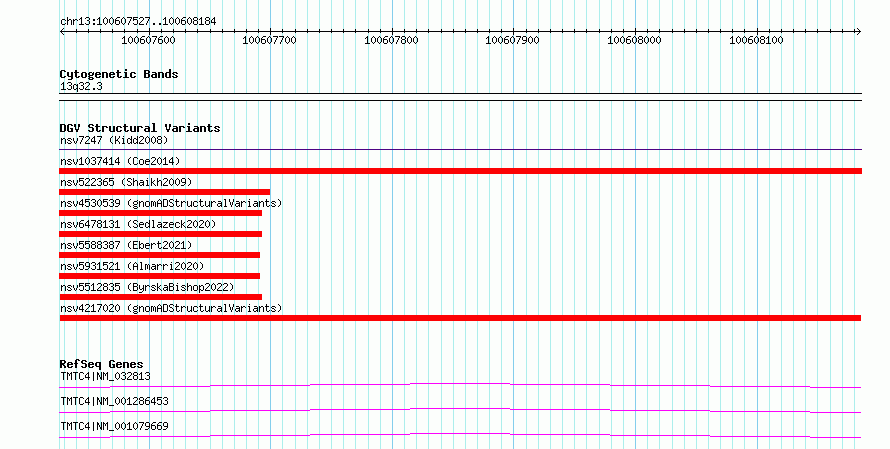The image size is (890, 449).
Task: Click the Cytogenetic Bands track title
Action: 119,74
